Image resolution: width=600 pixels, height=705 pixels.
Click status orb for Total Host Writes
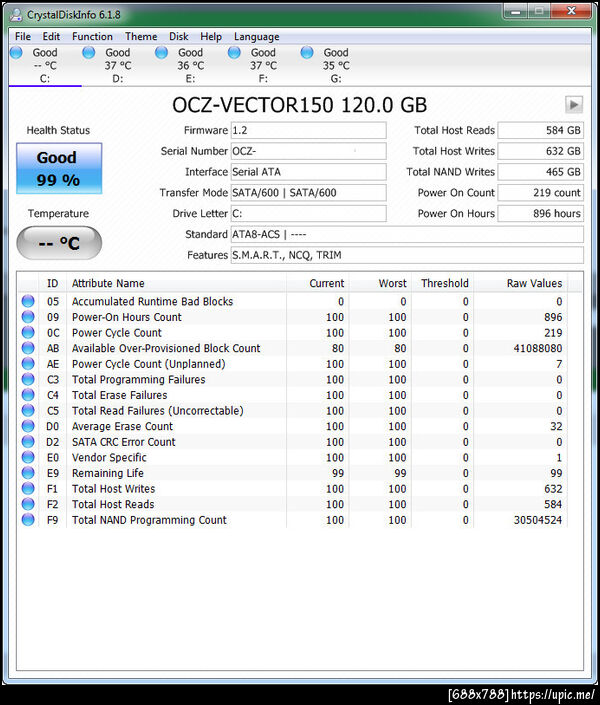[x=28, y=488]
